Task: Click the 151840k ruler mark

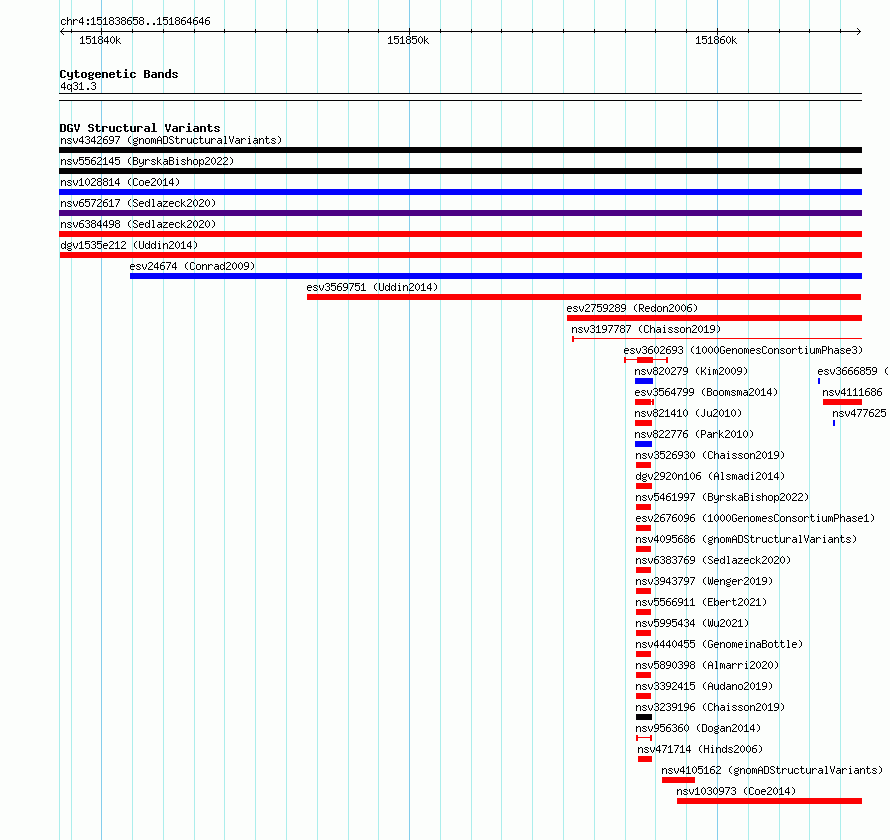Action: pos(100,40)
